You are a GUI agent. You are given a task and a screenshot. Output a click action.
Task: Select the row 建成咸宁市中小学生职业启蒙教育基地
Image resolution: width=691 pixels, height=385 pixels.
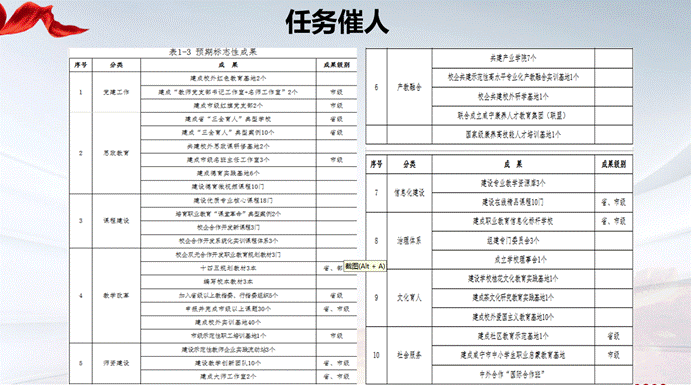pyautogui.click(x=513, y=355)
